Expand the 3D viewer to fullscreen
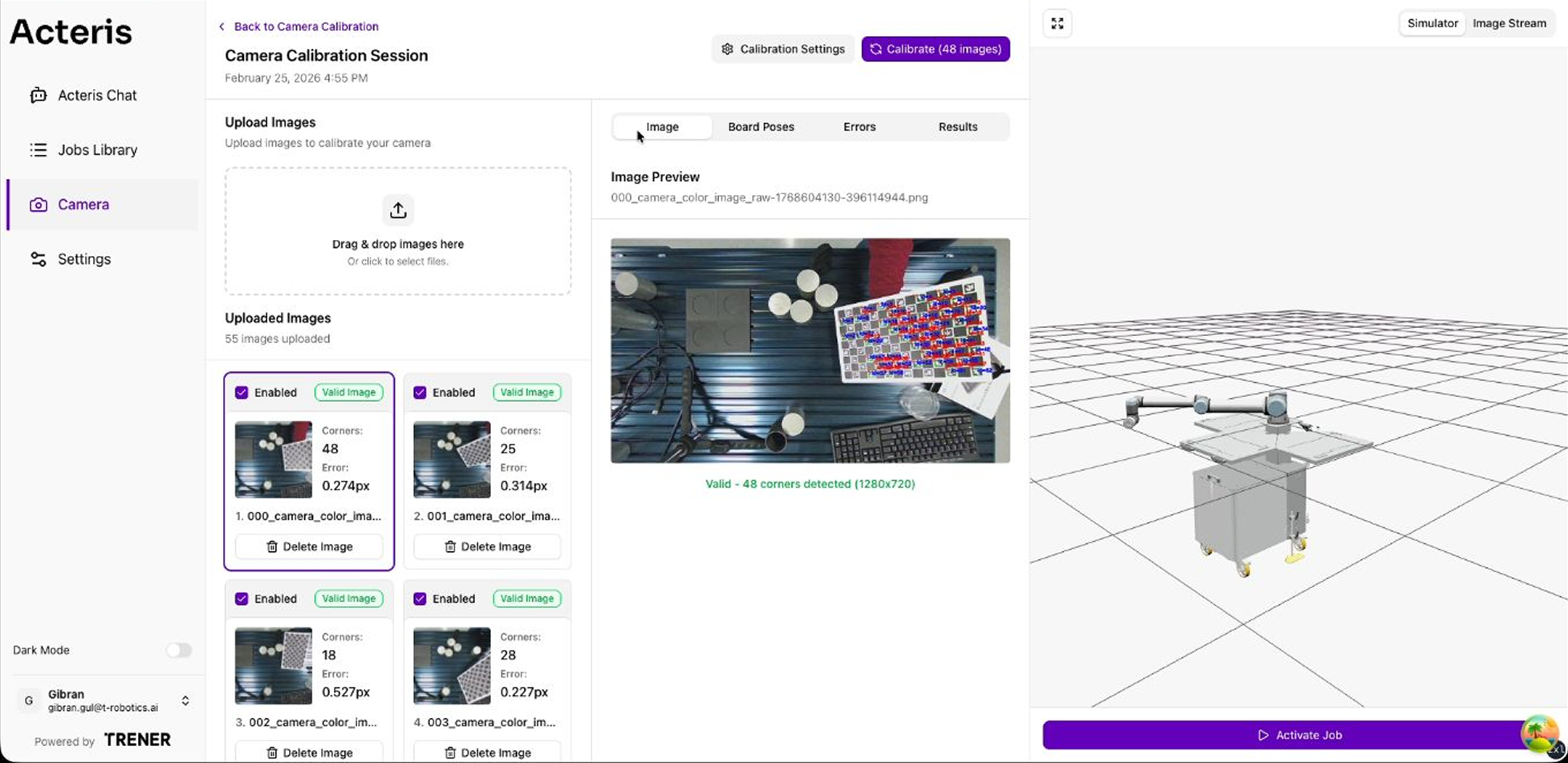 [1057, 23]
